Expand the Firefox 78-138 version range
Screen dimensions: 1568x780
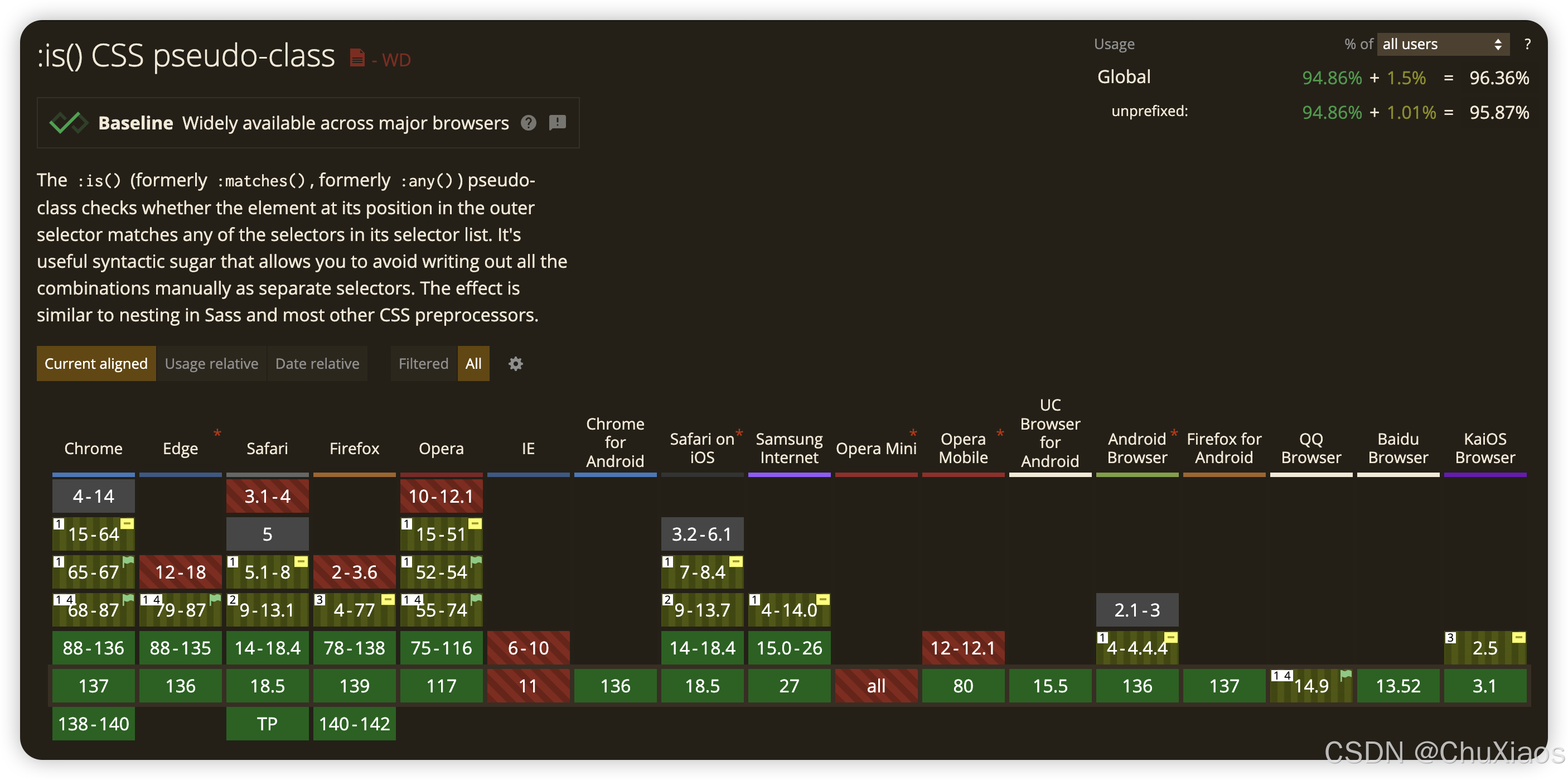(354, 648)
